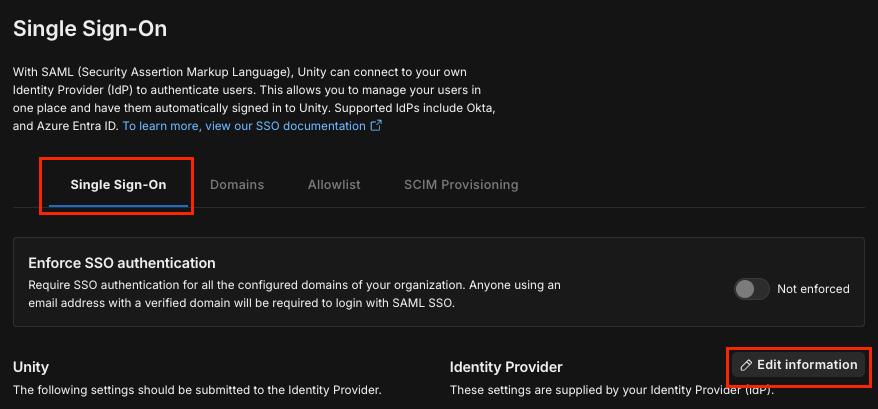
Task: Click the Identity Provider section heading
Action: point(506,367)
